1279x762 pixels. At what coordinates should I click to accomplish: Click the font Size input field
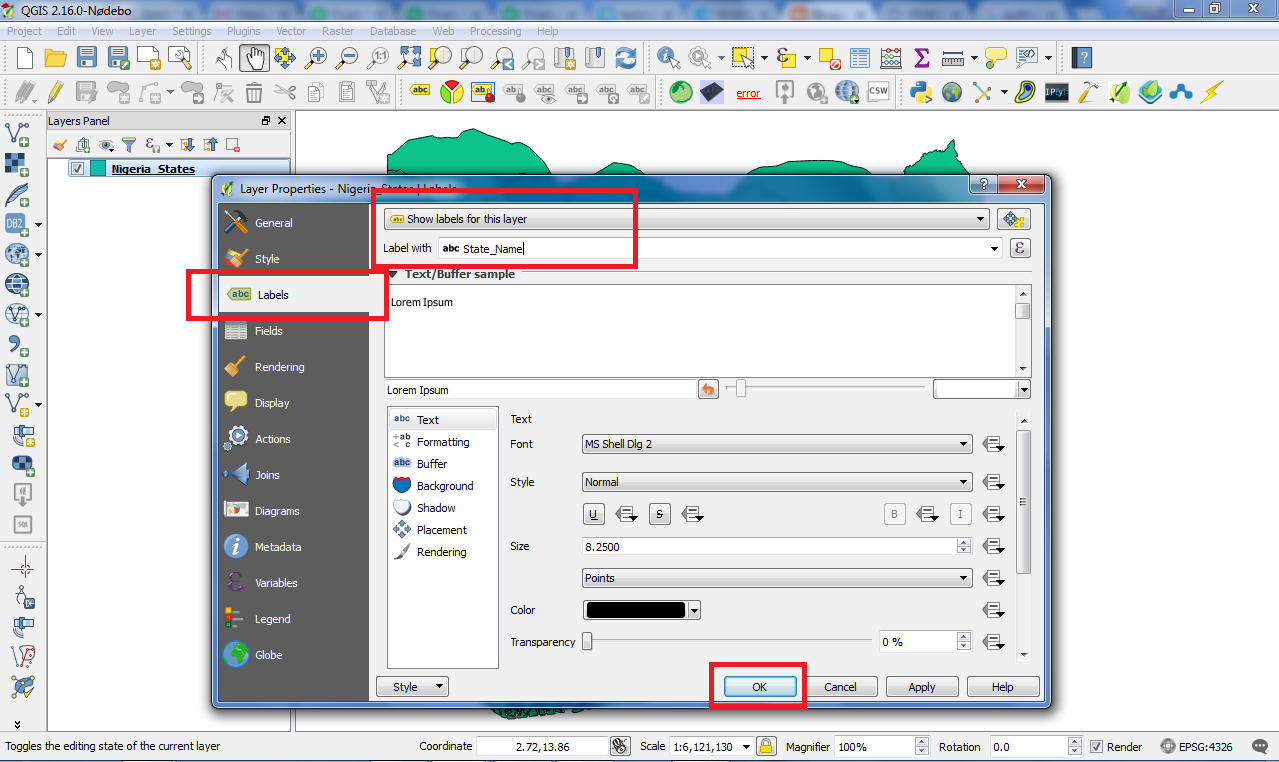point(770,547)
